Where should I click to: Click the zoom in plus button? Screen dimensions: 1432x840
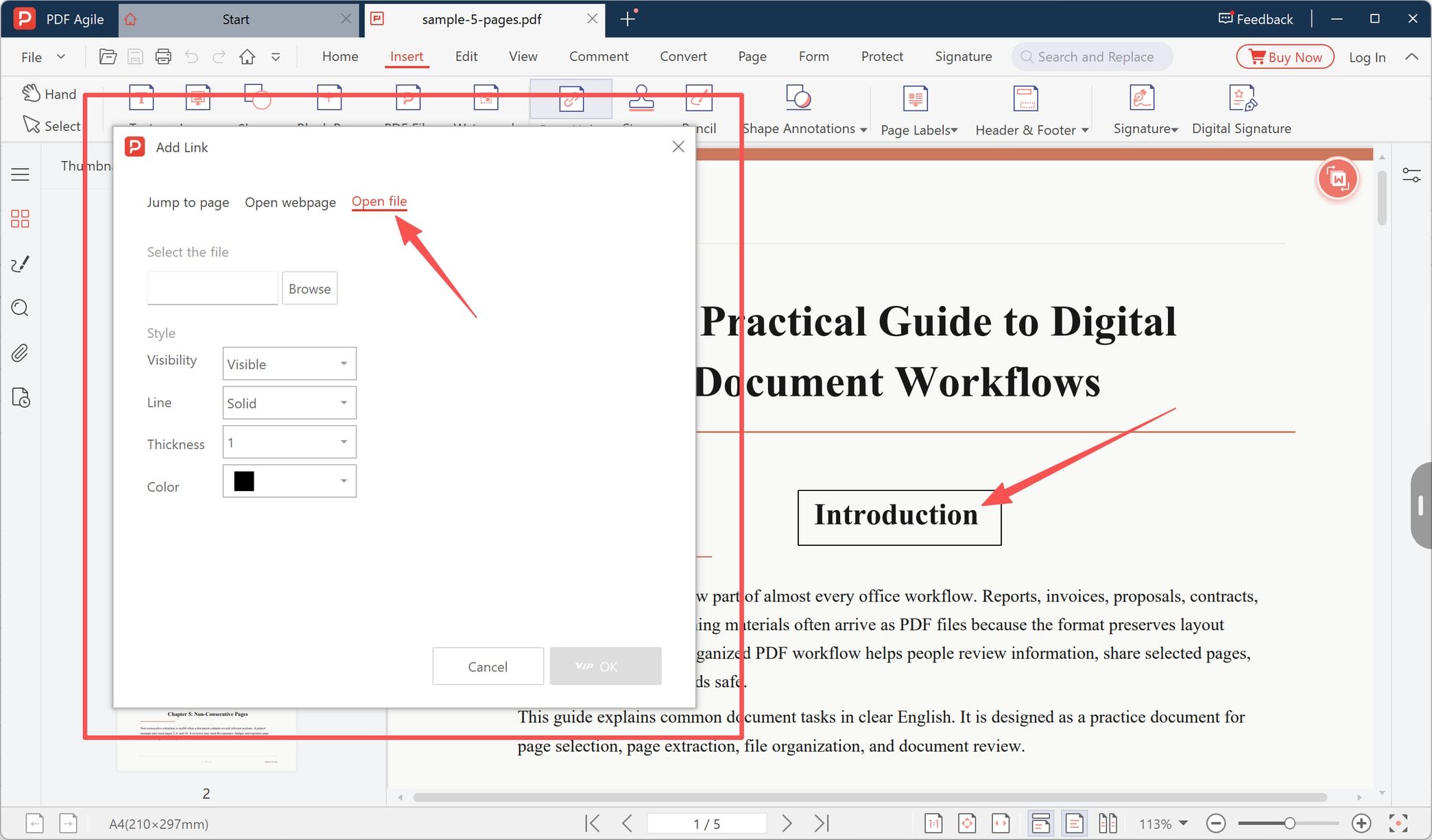[1361, 823]
